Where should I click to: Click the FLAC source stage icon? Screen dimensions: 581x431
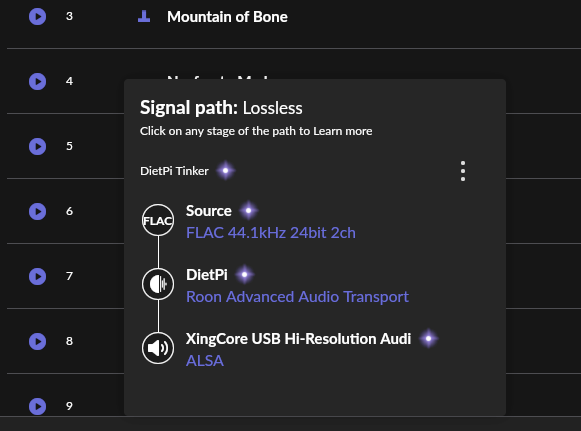tap(158, 220)
